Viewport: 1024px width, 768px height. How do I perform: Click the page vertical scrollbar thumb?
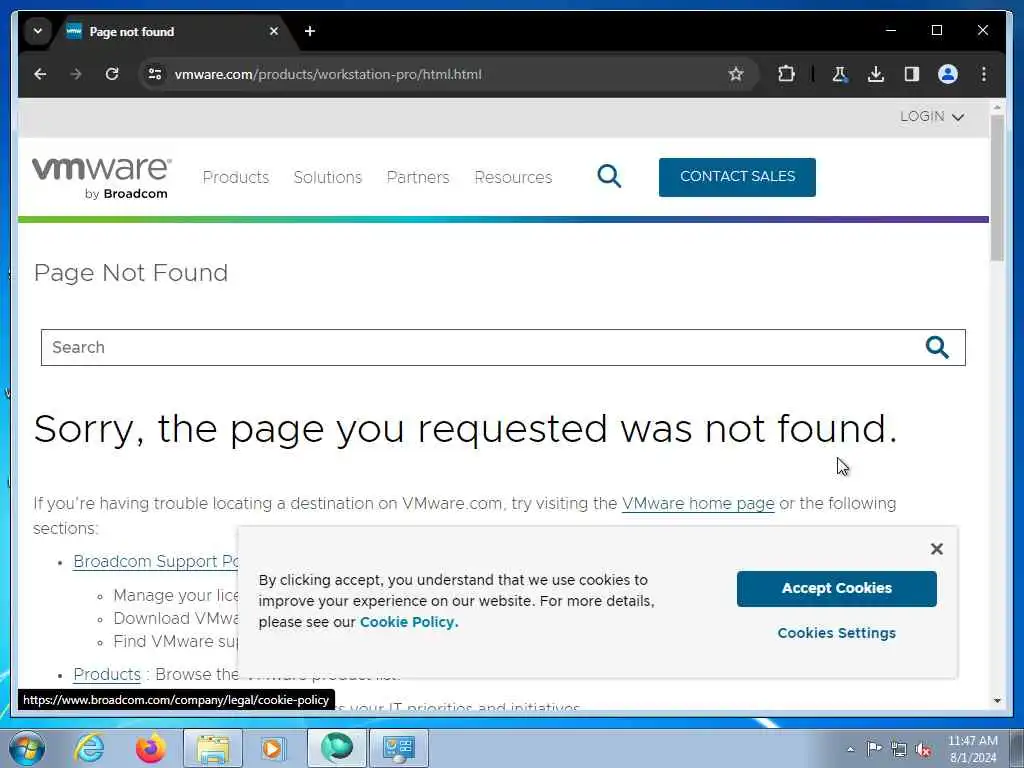tap(997, 188)
